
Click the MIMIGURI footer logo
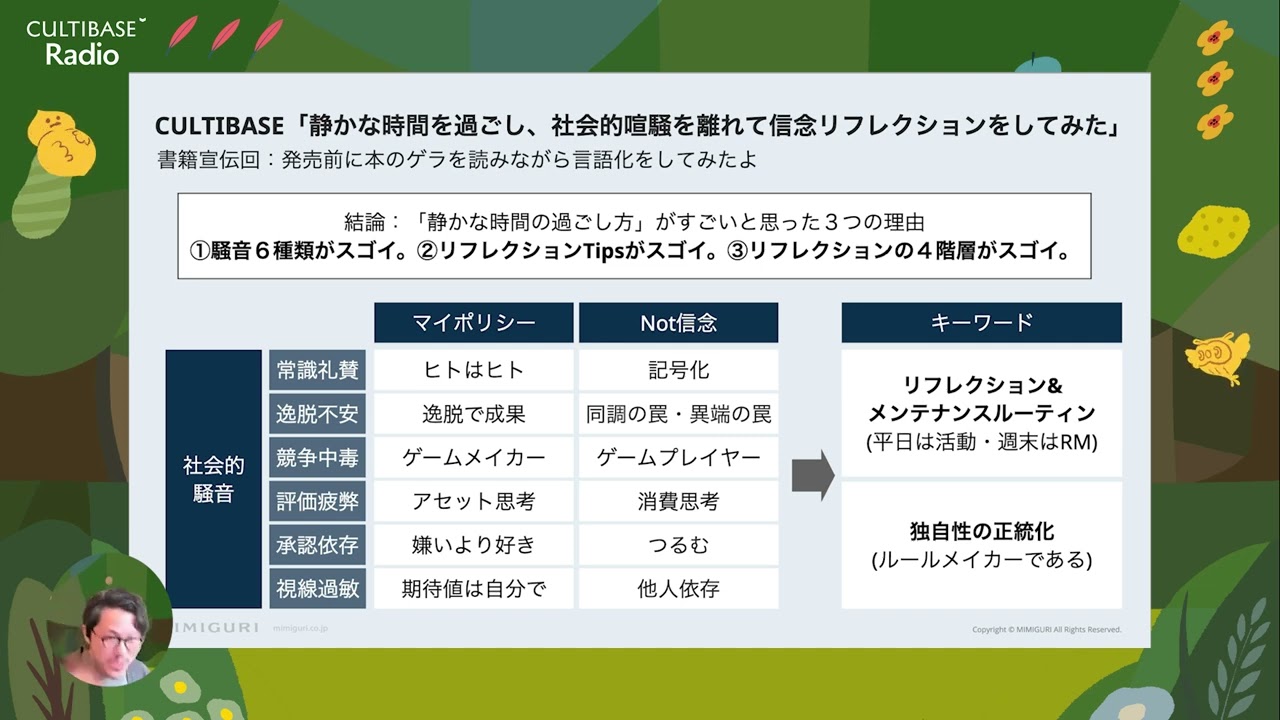tap(216, 628)
